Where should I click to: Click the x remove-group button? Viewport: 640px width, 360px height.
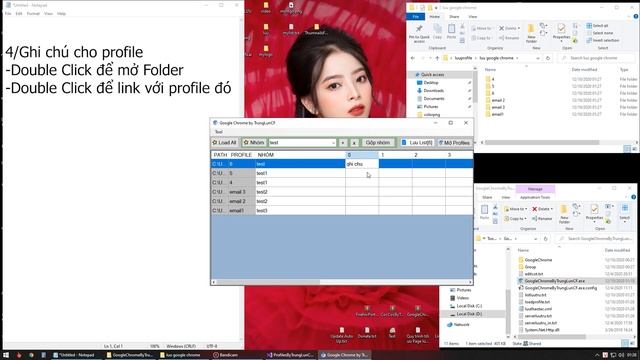354,142
